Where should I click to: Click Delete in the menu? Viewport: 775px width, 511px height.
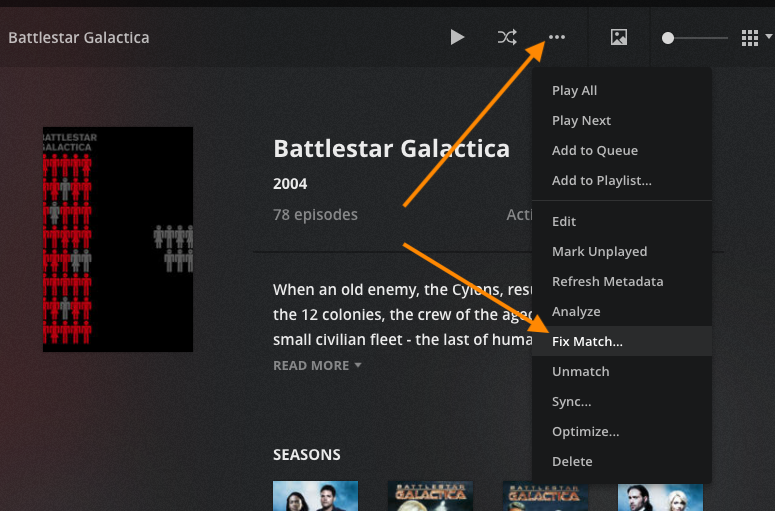pyautogui.click(x=622, y=461)
